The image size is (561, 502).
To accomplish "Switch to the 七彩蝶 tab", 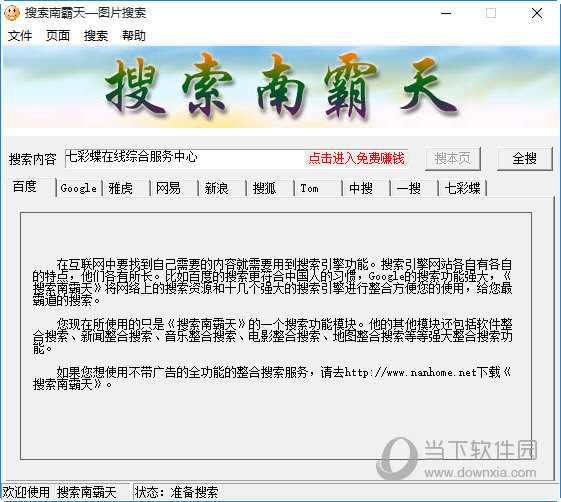I will pos(462,188).
